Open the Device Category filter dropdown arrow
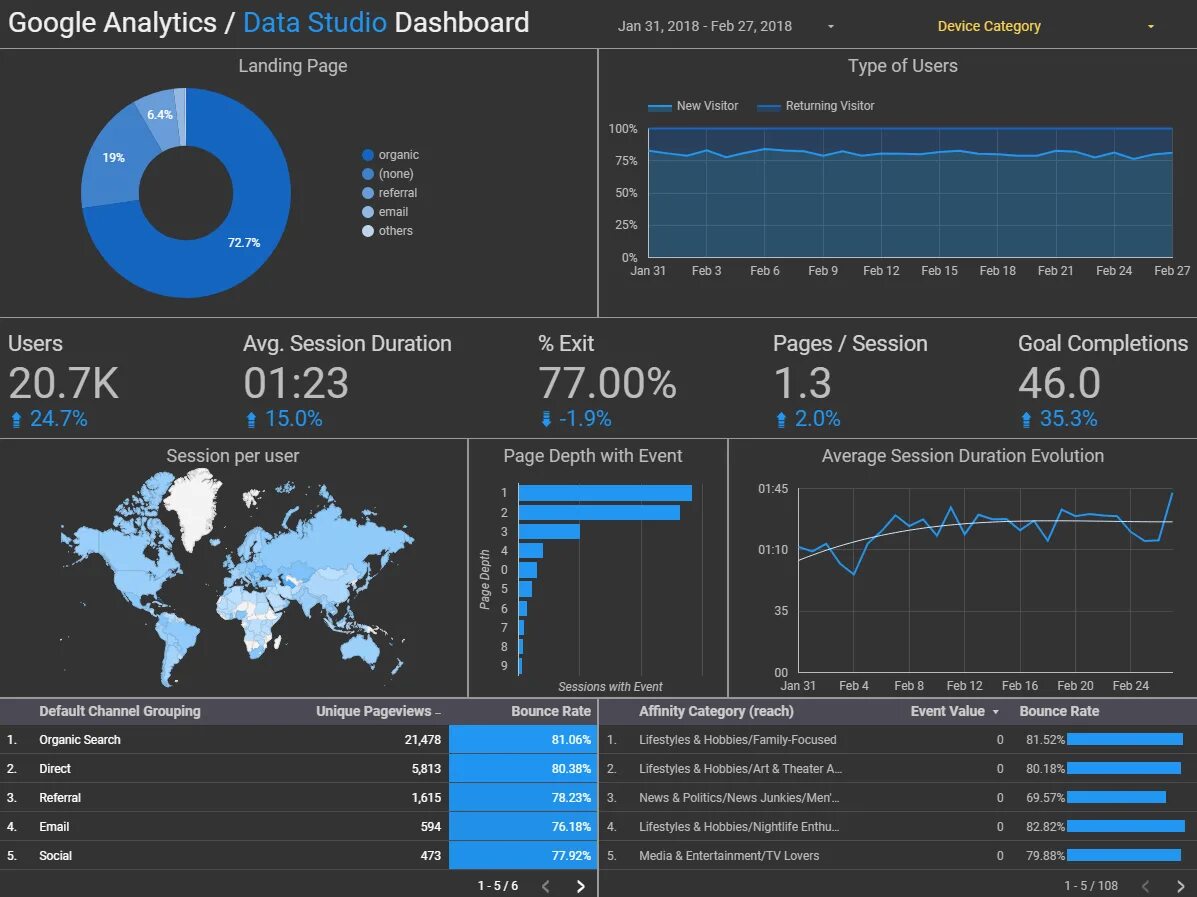Viewport: 1197px width, 897px height. coord(1150,27)
